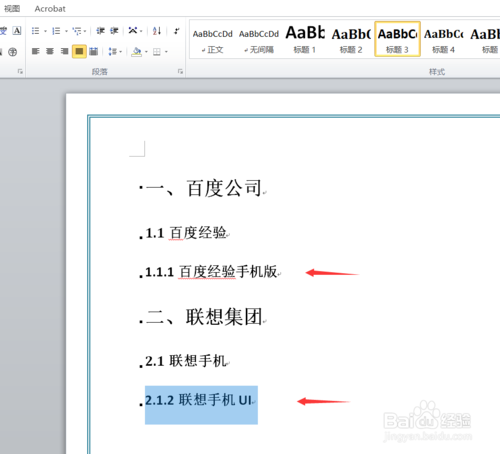This screenshot has width=500, height=454.
Task: Click the heading 一、百度公司
Action: pos(204,188)
